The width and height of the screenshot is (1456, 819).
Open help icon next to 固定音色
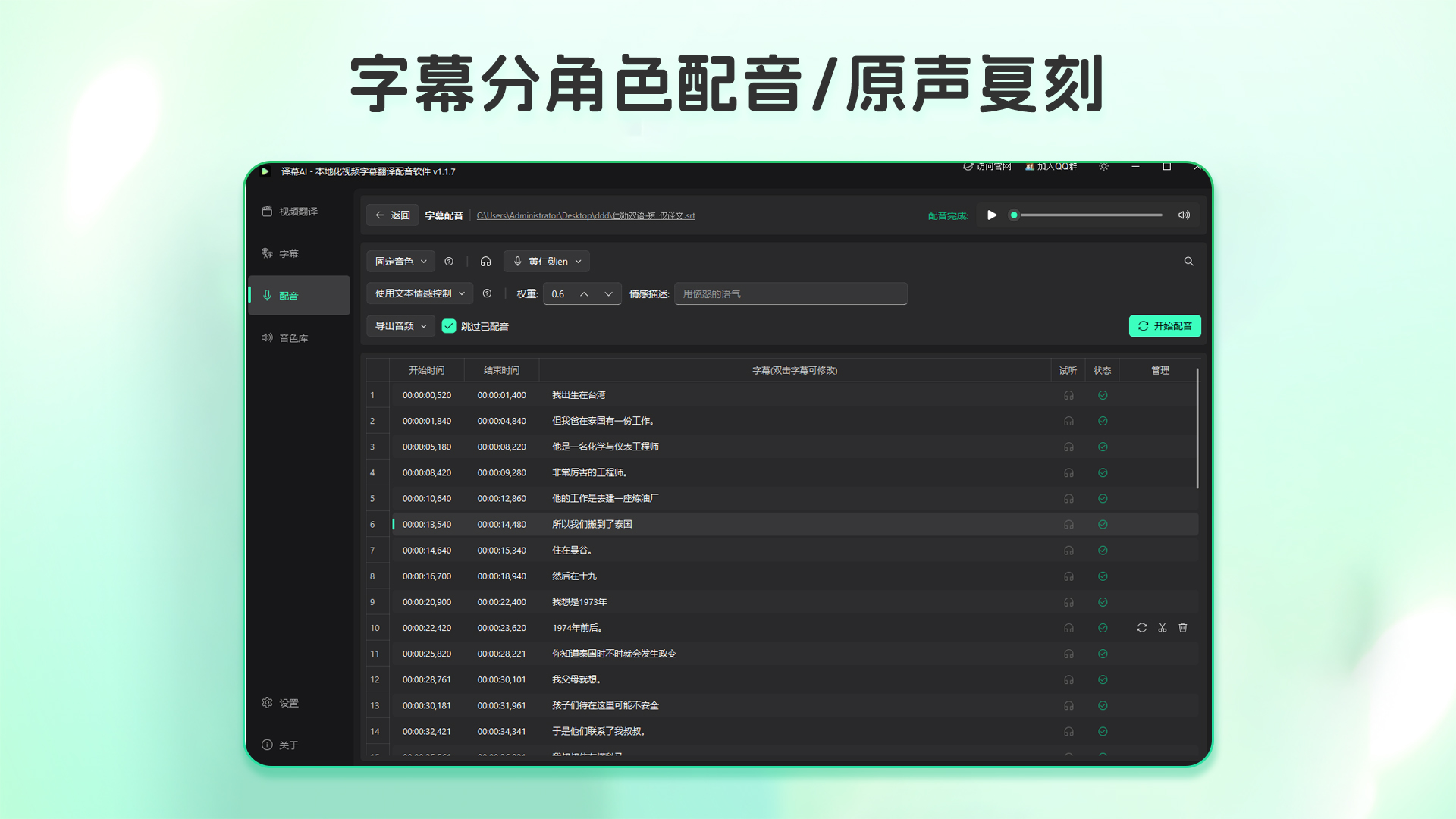tap(449, 262)
